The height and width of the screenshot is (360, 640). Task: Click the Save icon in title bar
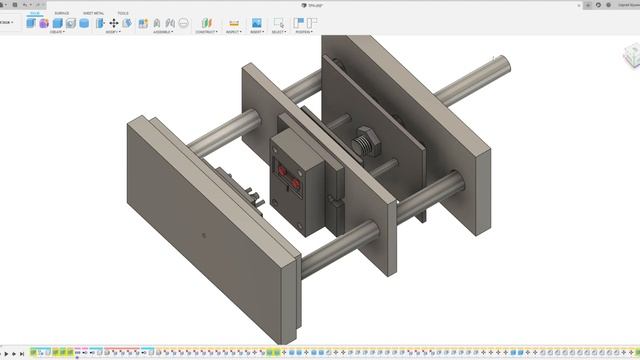15,5
